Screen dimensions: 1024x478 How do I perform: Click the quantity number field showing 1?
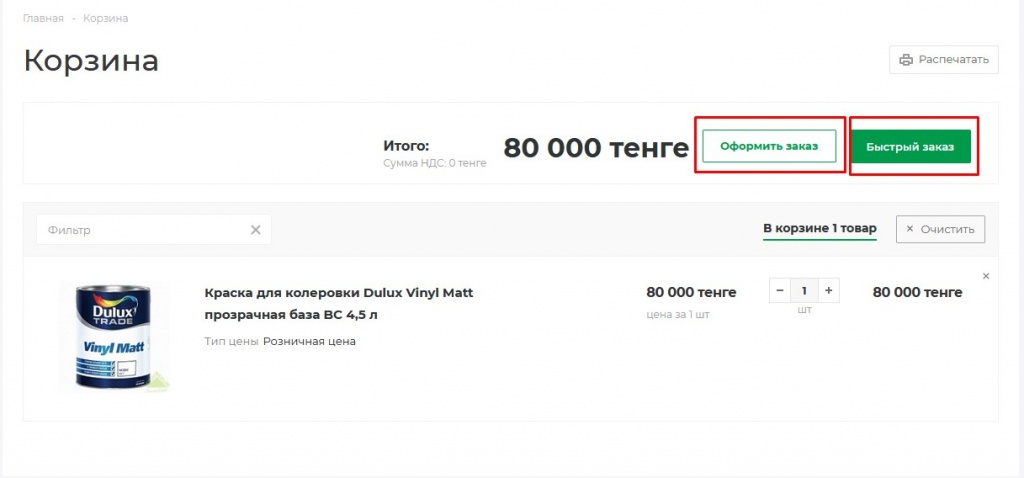804,292
